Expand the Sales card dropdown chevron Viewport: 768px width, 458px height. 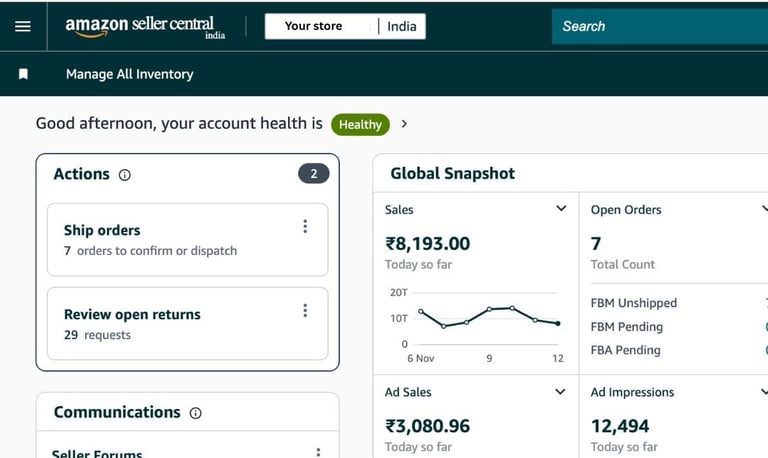561,209
